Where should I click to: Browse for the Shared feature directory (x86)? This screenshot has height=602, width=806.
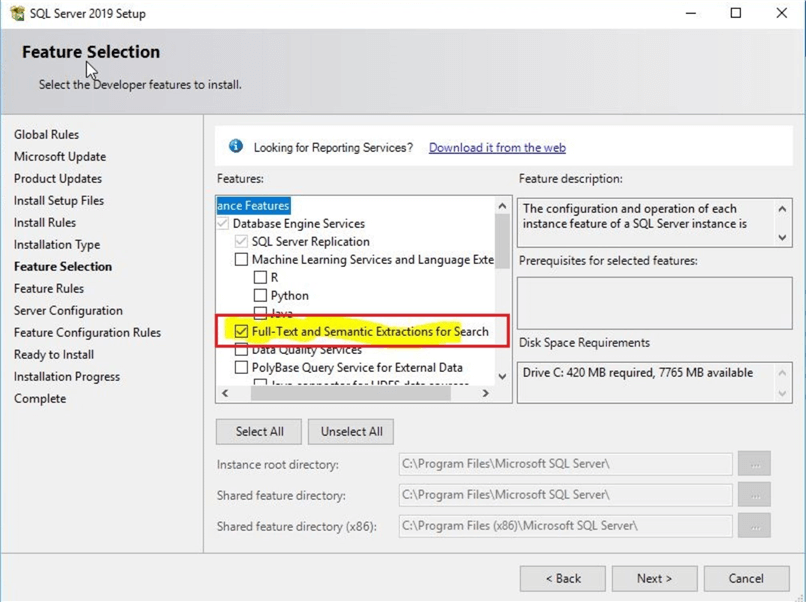tap(756, 526)
